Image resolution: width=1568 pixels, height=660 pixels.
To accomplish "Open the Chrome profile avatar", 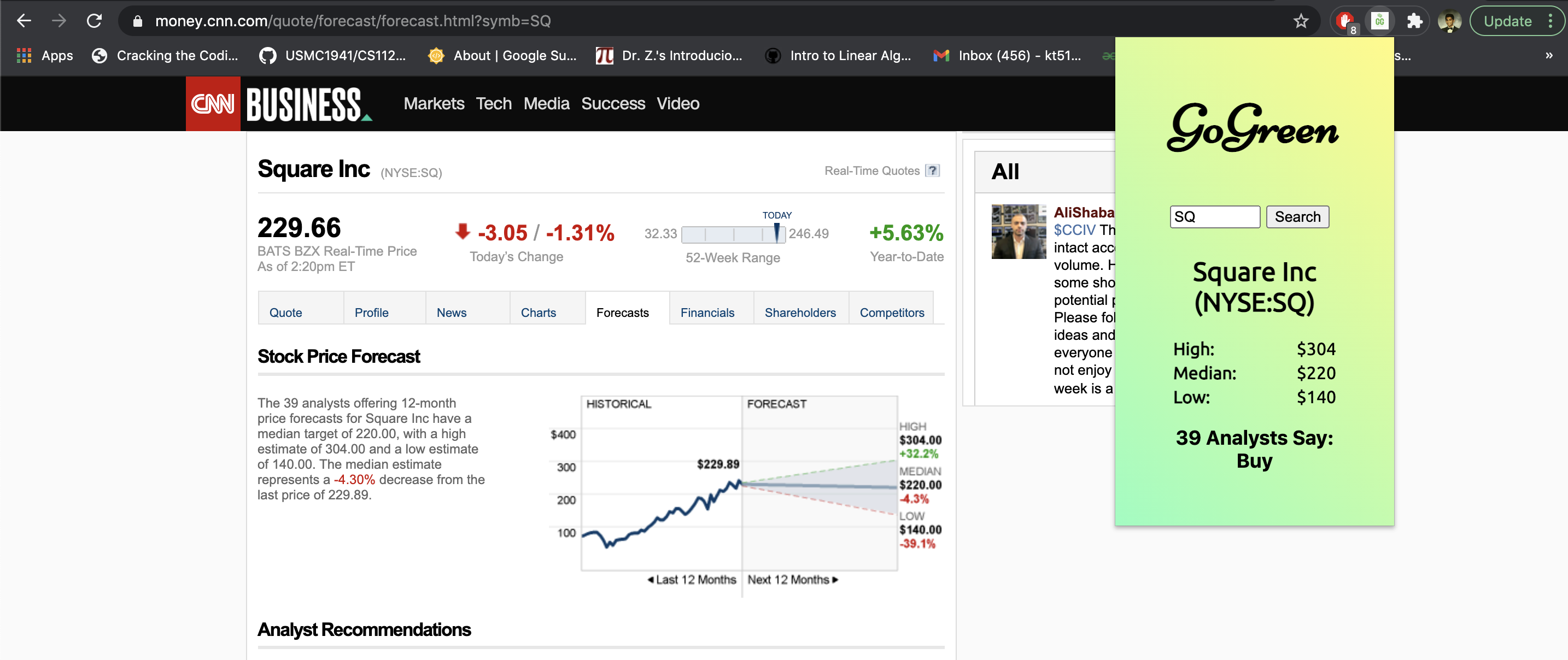I will (1449, 21).
